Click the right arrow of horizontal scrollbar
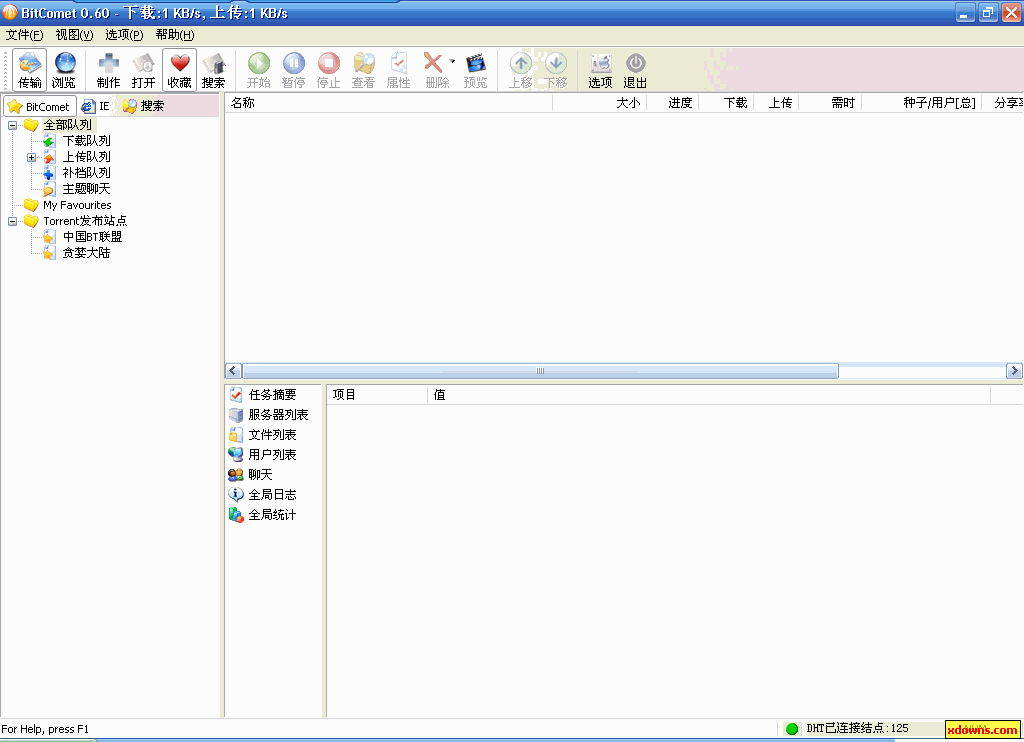Screen dimensions: 1024x742 [x=1014, y=371]
